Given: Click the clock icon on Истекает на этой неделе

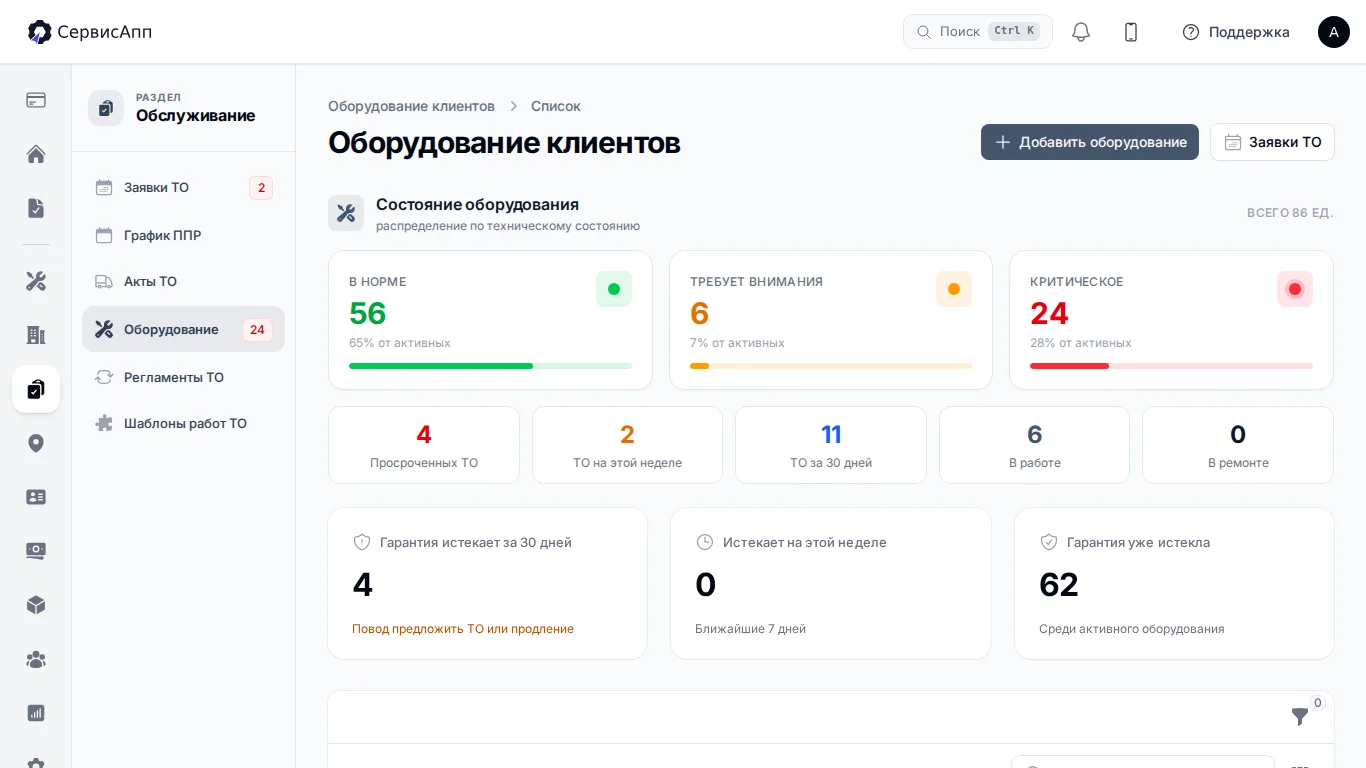Looking at the screenshot, I should pyautogui.click(x=704, y=542).
